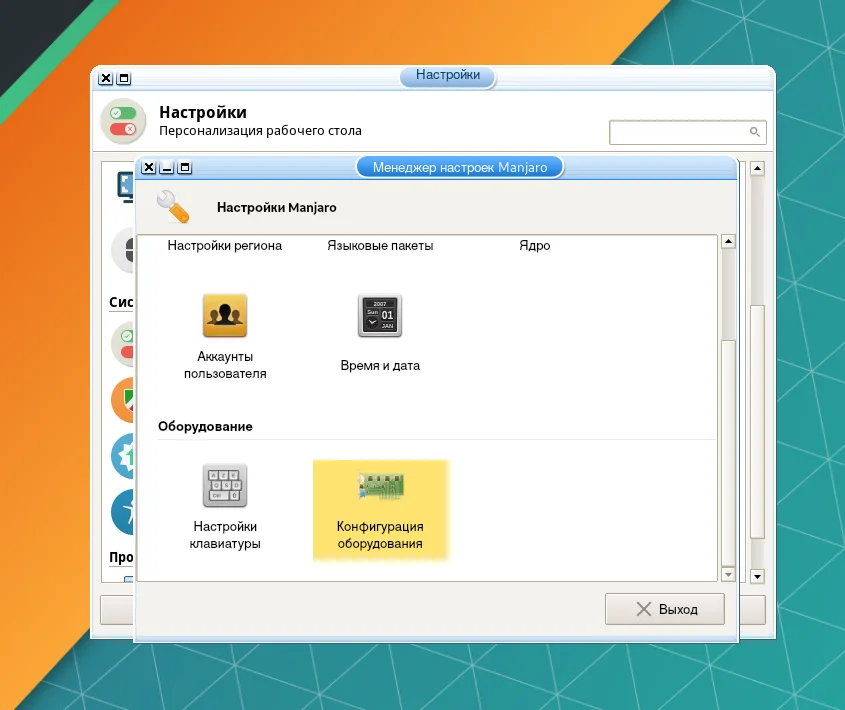Click the search input in Настройки window
The height and width of the screenshot is (710, 845).
688,132
